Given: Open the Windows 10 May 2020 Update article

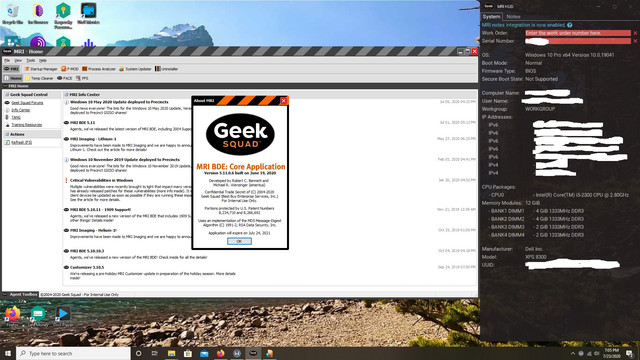Looking at the screenshot, I should tap(119, 102).
